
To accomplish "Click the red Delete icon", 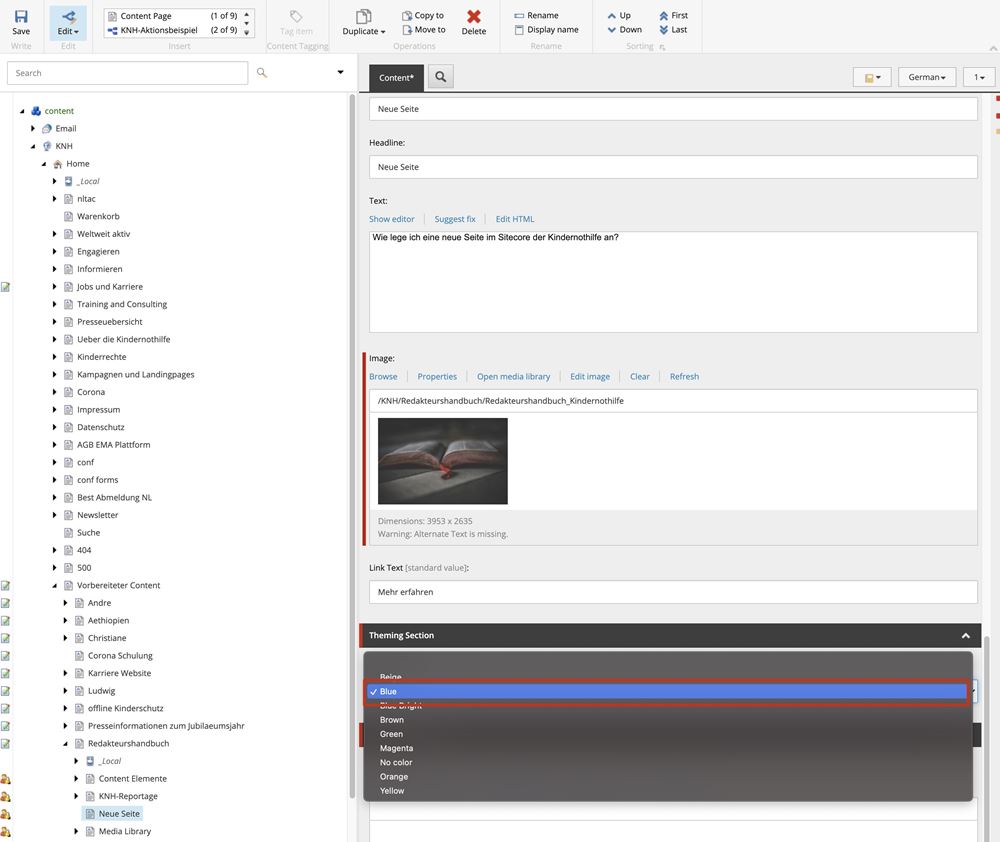I will [474, 17].
